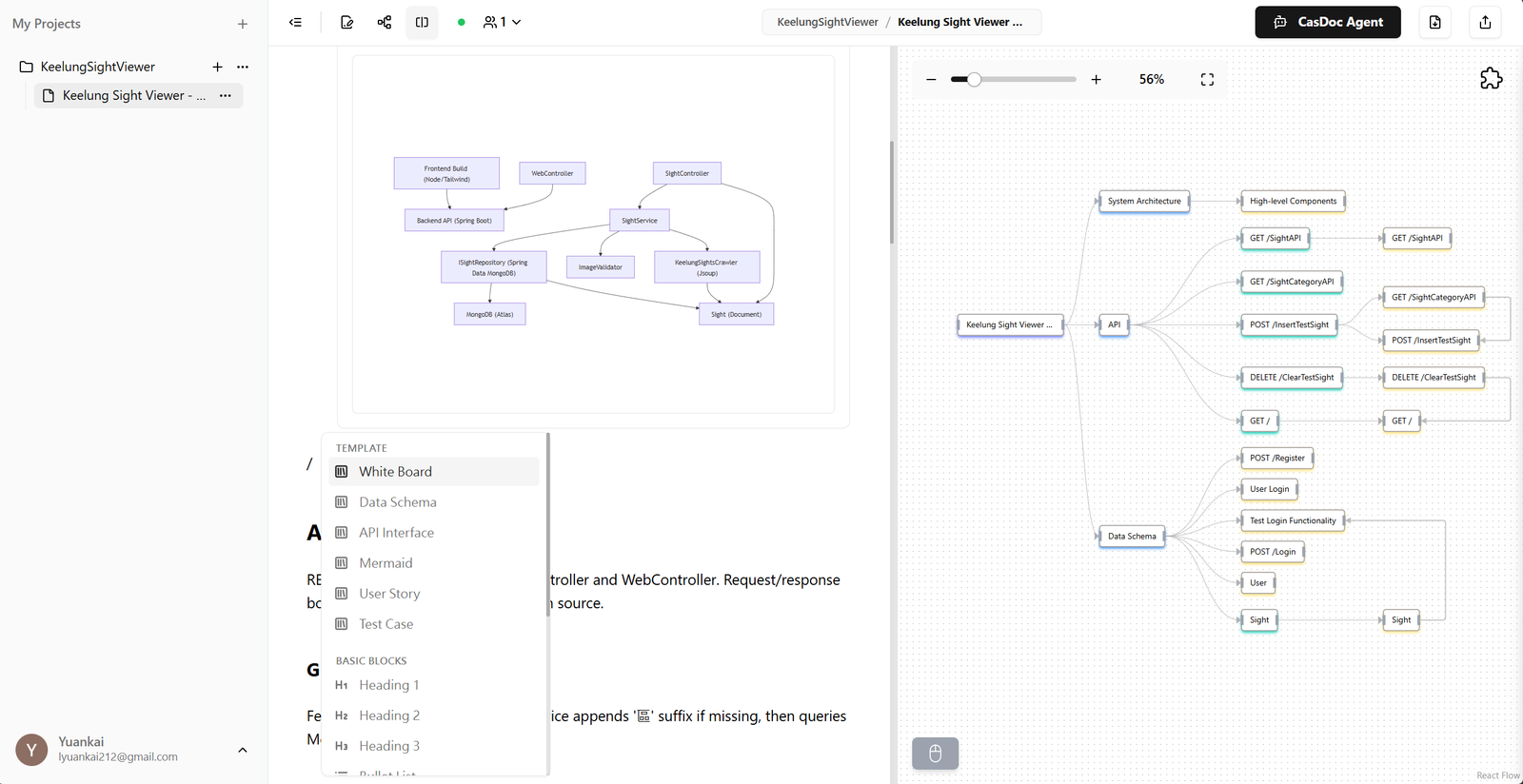Viewport: 1523px width, 784px height.
Task: Toggle the split view layout
Action: point(422,22)
